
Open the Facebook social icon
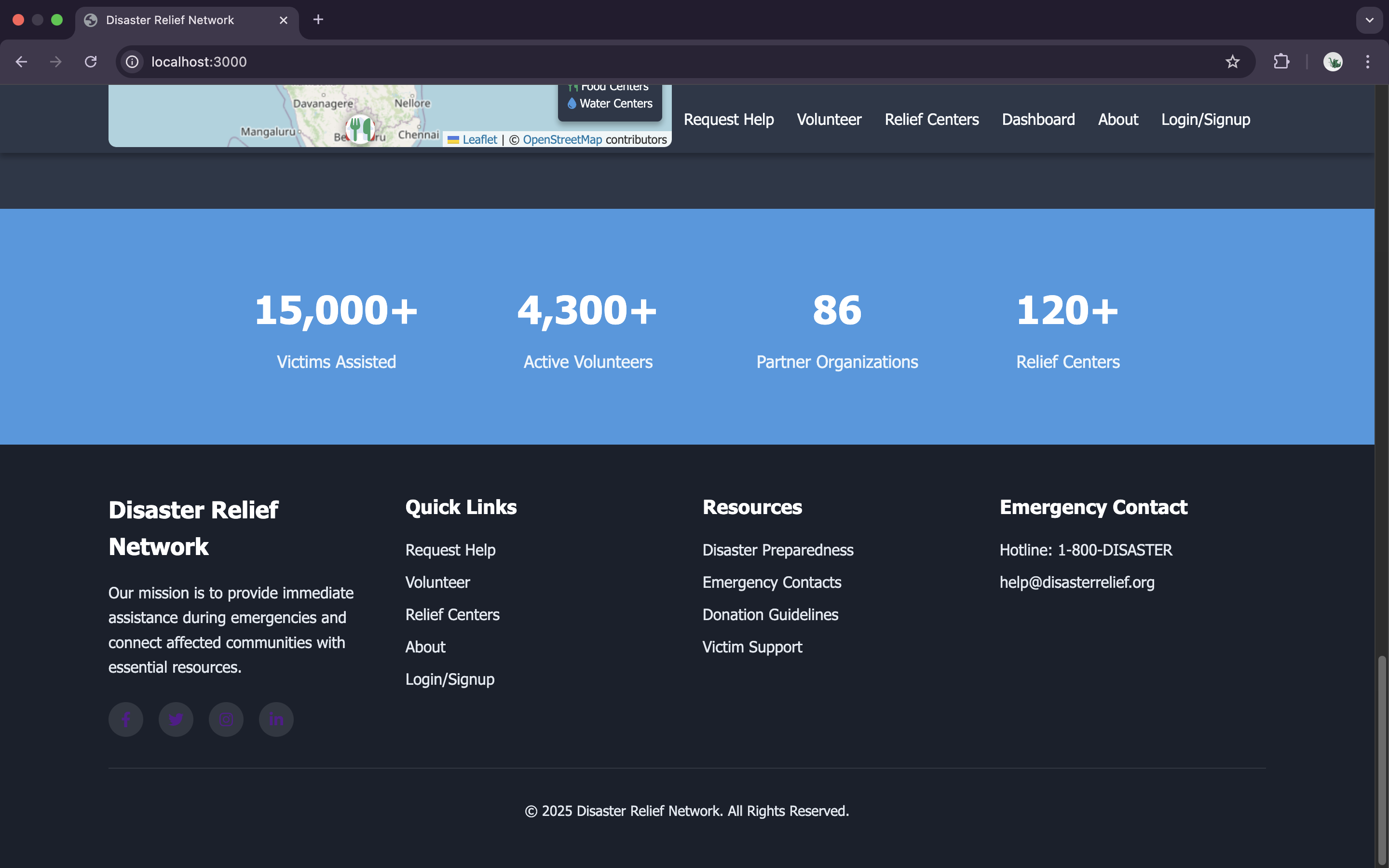click(x=126, y=719)
